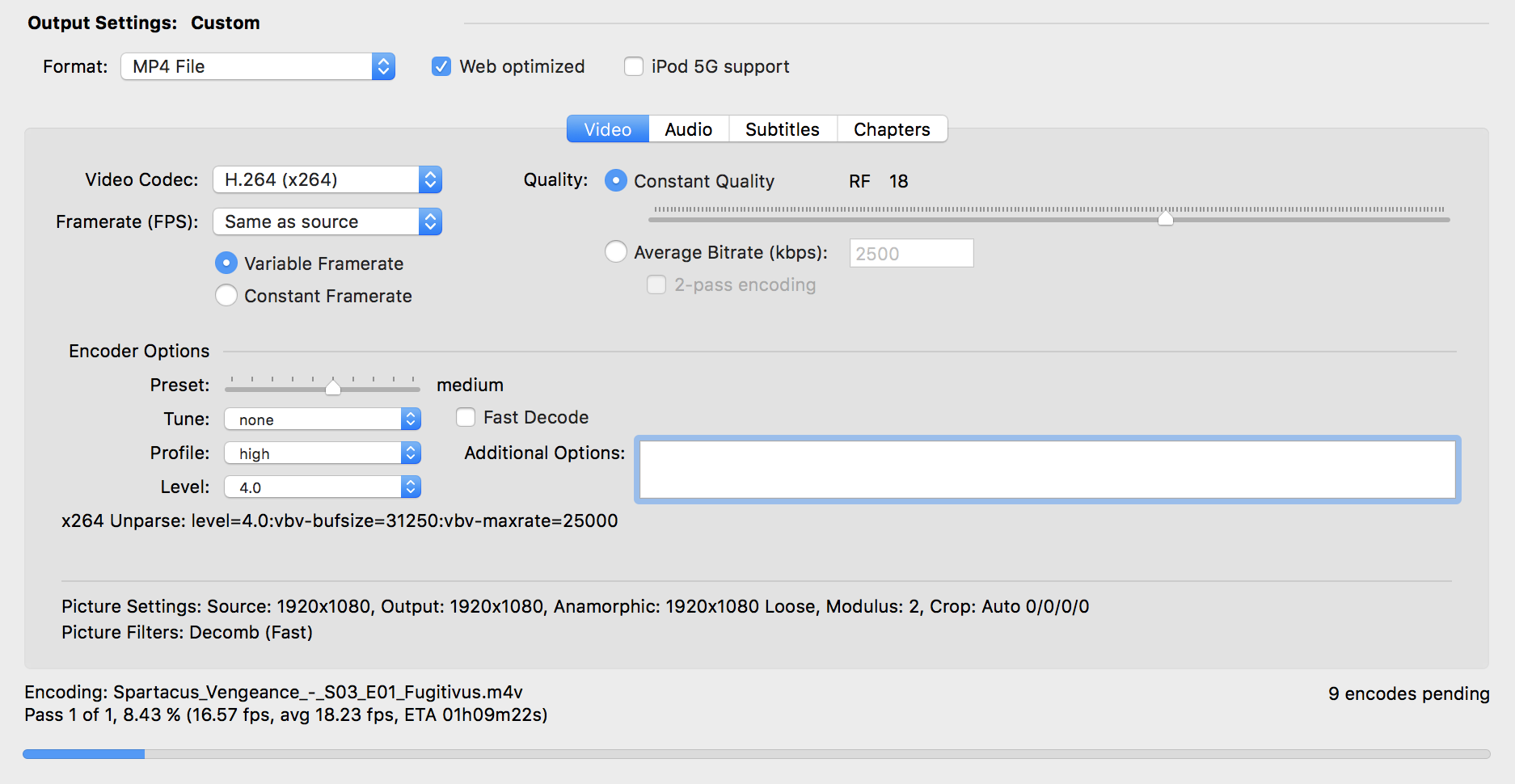Click the Preset slider thumb at medium

pyautogui.click(x=333, y=386)
